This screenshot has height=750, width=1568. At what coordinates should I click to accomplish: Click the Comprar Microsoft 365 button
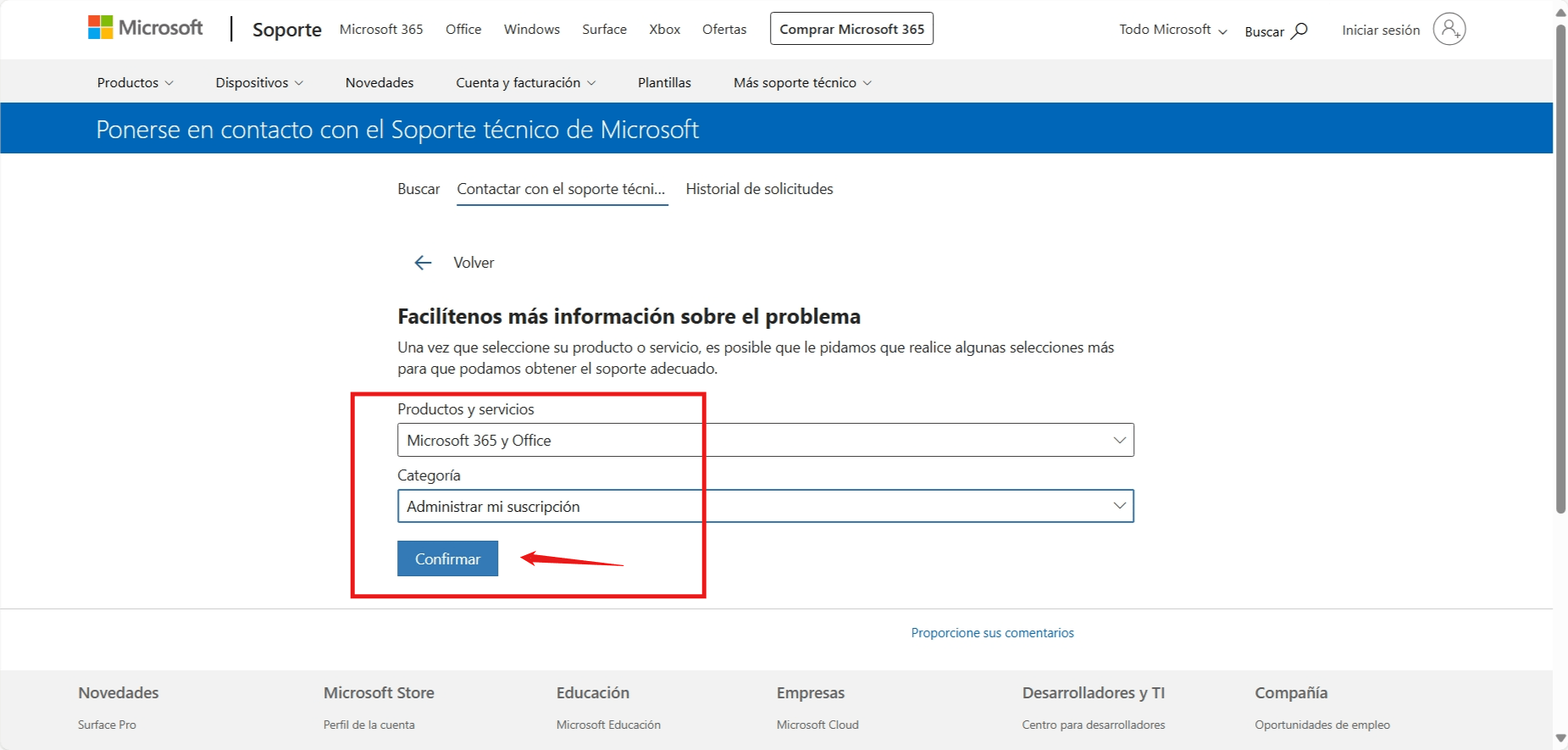coord(851,29)
